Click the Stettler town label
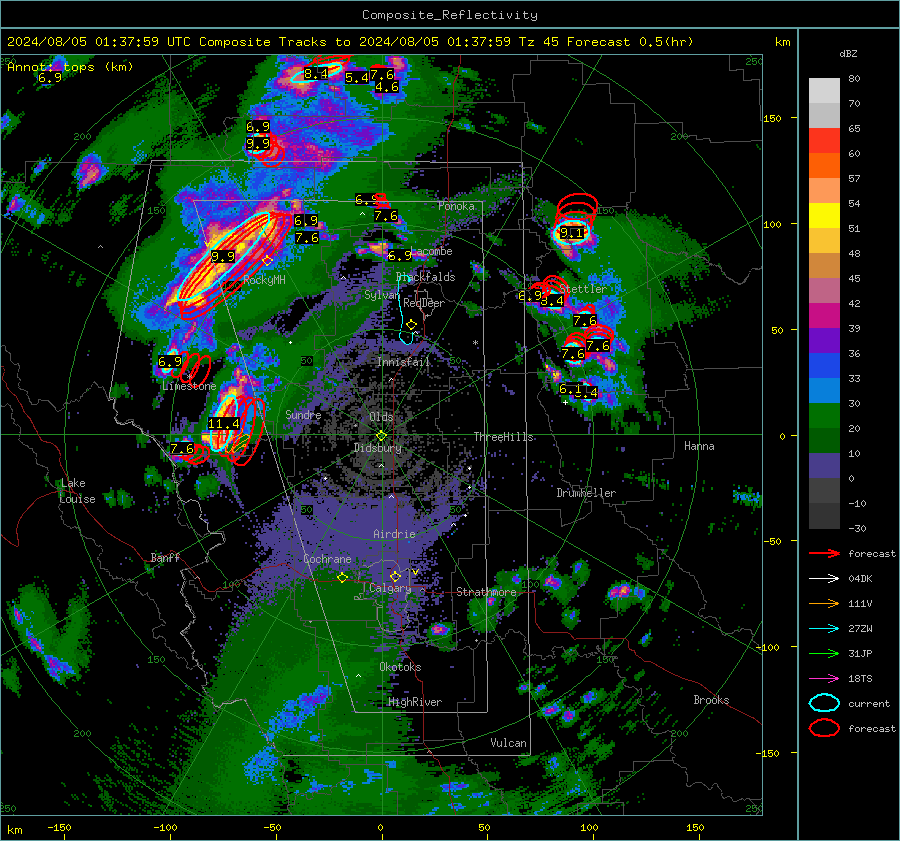The height and width of the screenshot is (841, 900). click(583, 289)
